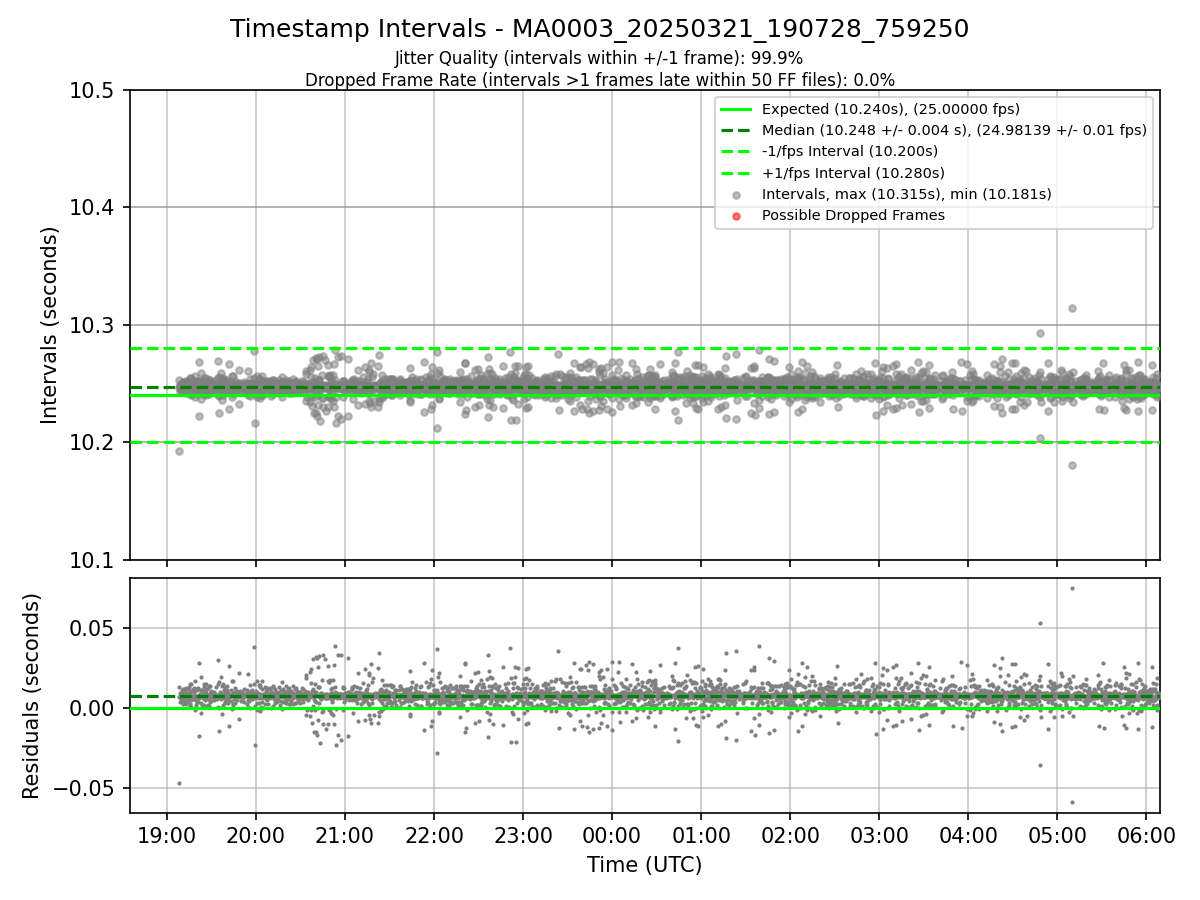Click legend entry 'Expected (10.240s), (25.00000 fps)'

[x=891, y=109]
